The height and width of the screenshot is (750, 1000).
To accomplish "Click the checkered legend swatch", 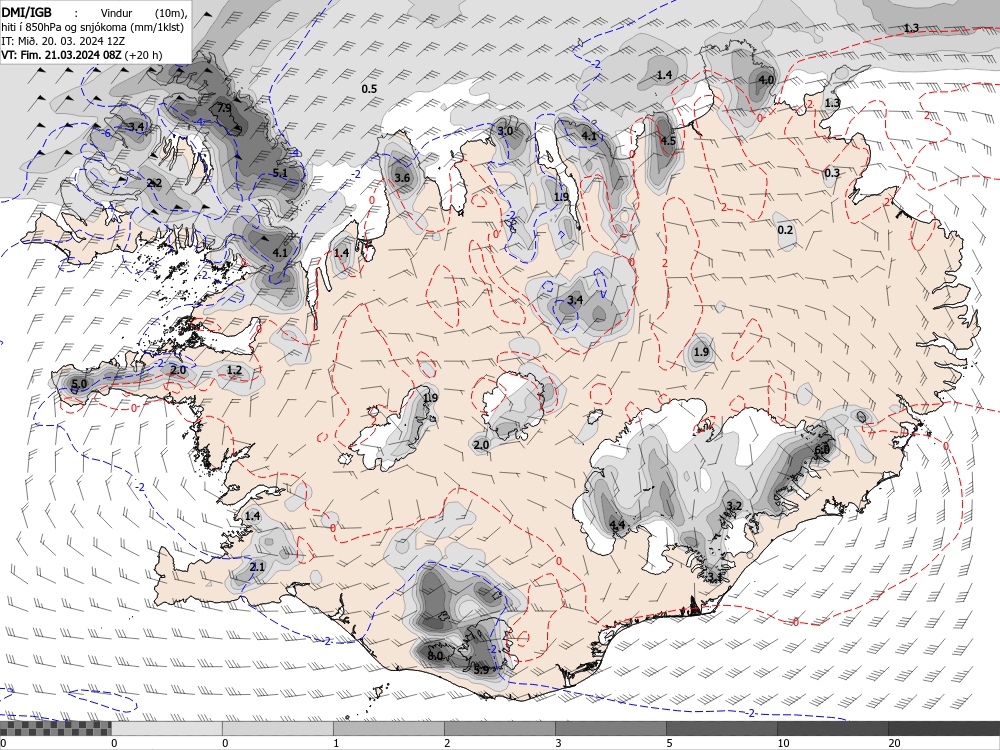I will coord(55,728).
